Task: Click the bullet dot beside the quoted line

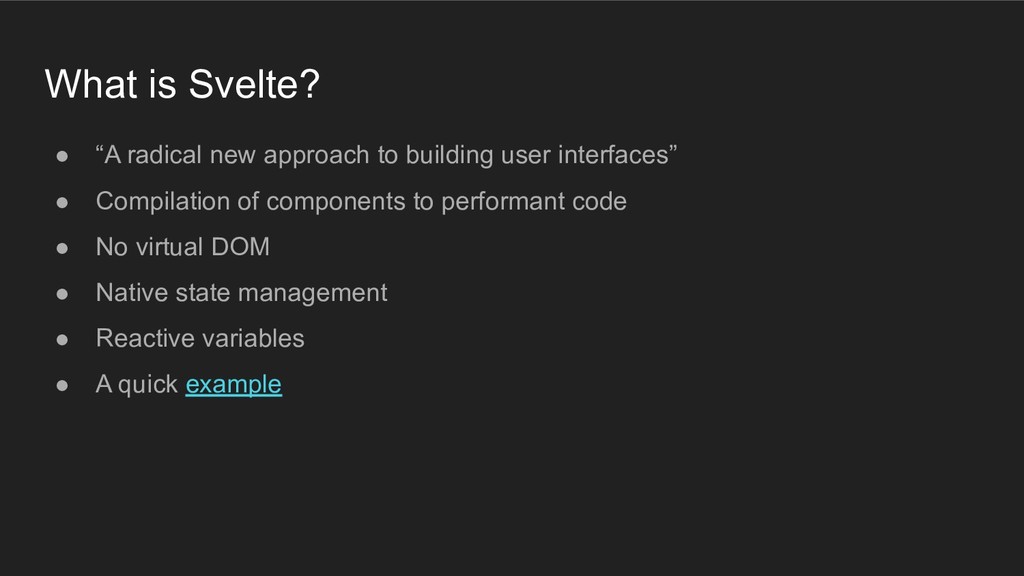Action: (x=62, y=156)
